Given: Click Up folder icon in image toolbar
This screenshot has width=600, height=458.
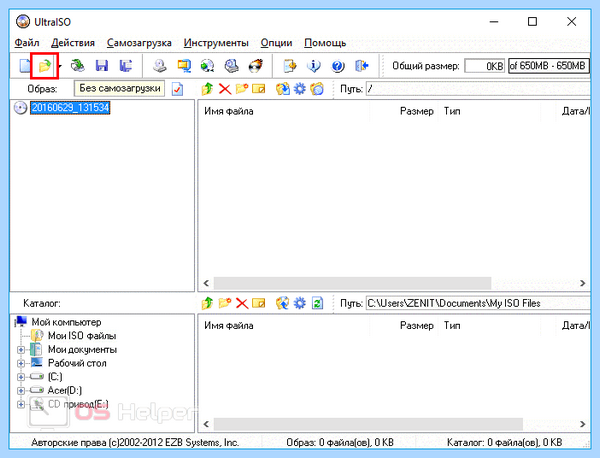Looking at the screenshot, I should (207, 89).
